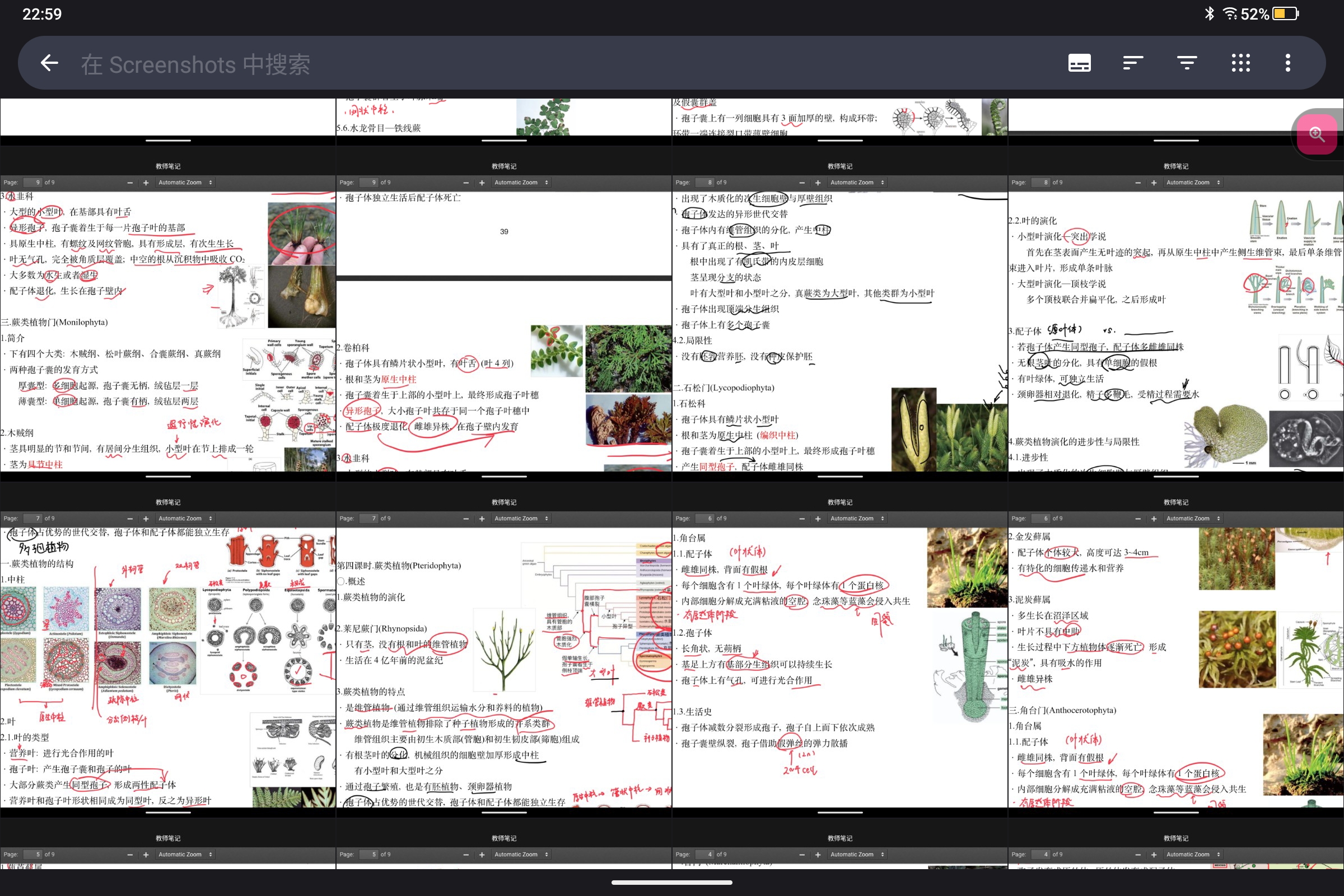Switch view using the grid dots icon
The height and width of the screenshot is (896, 1344).
point(1240,63)
